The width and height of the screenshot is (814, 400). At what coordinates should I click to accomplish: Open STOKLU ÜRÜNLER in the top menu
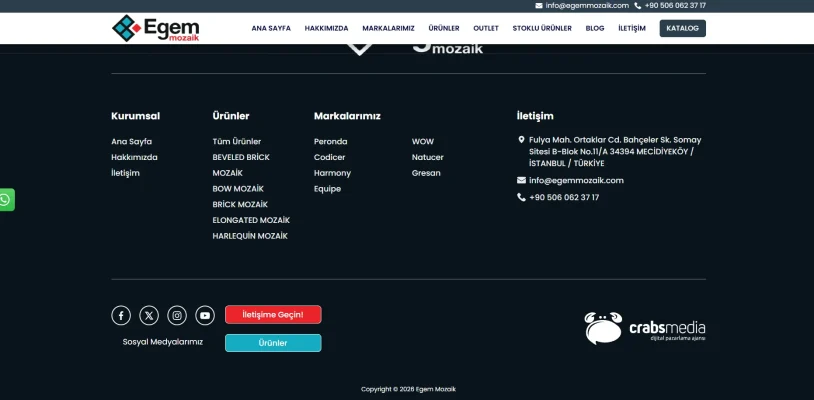tap(542, 29)
